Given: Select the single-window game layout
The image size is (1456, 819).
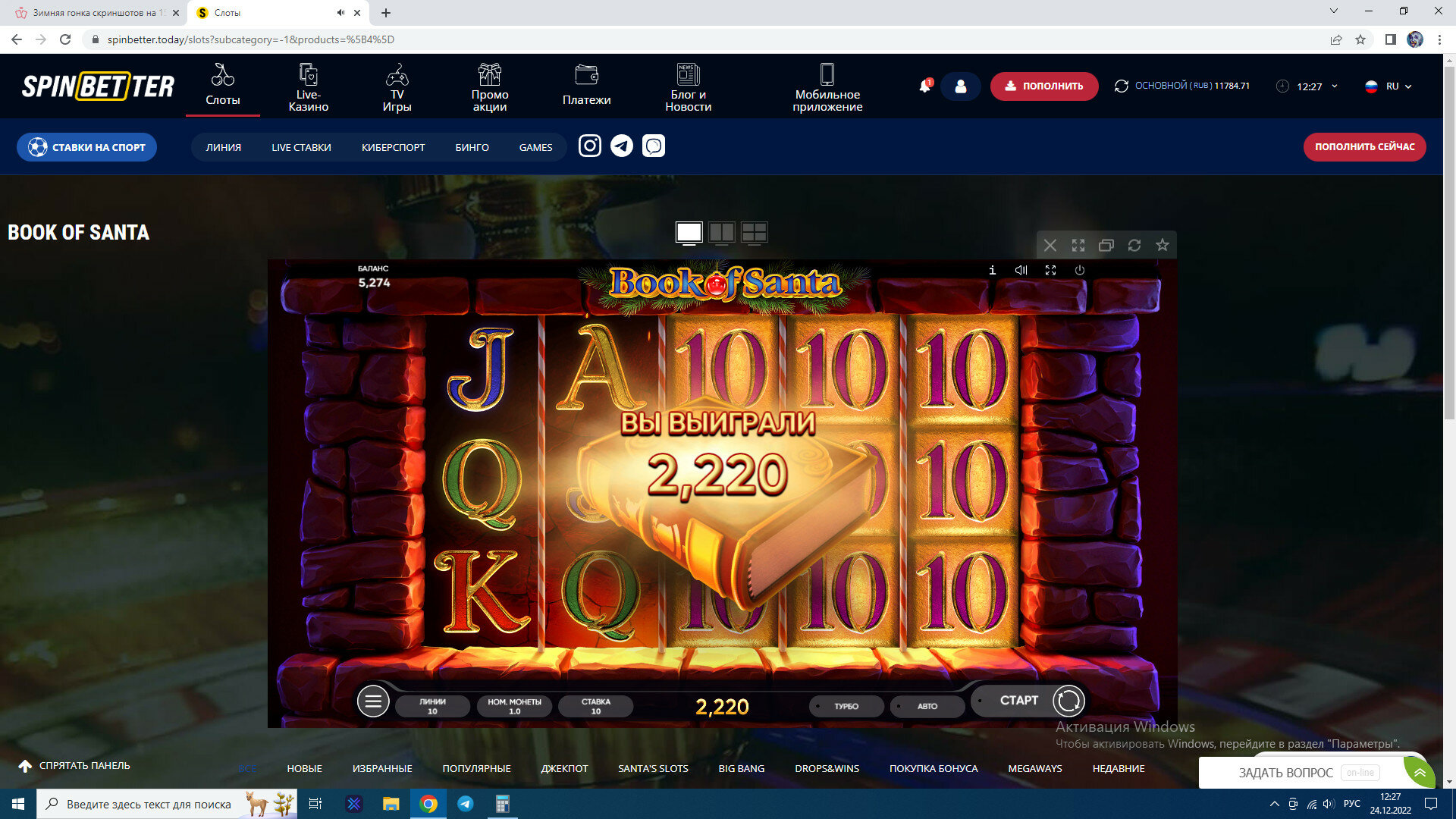Looking at the screenshot, I should click(689, 232).
